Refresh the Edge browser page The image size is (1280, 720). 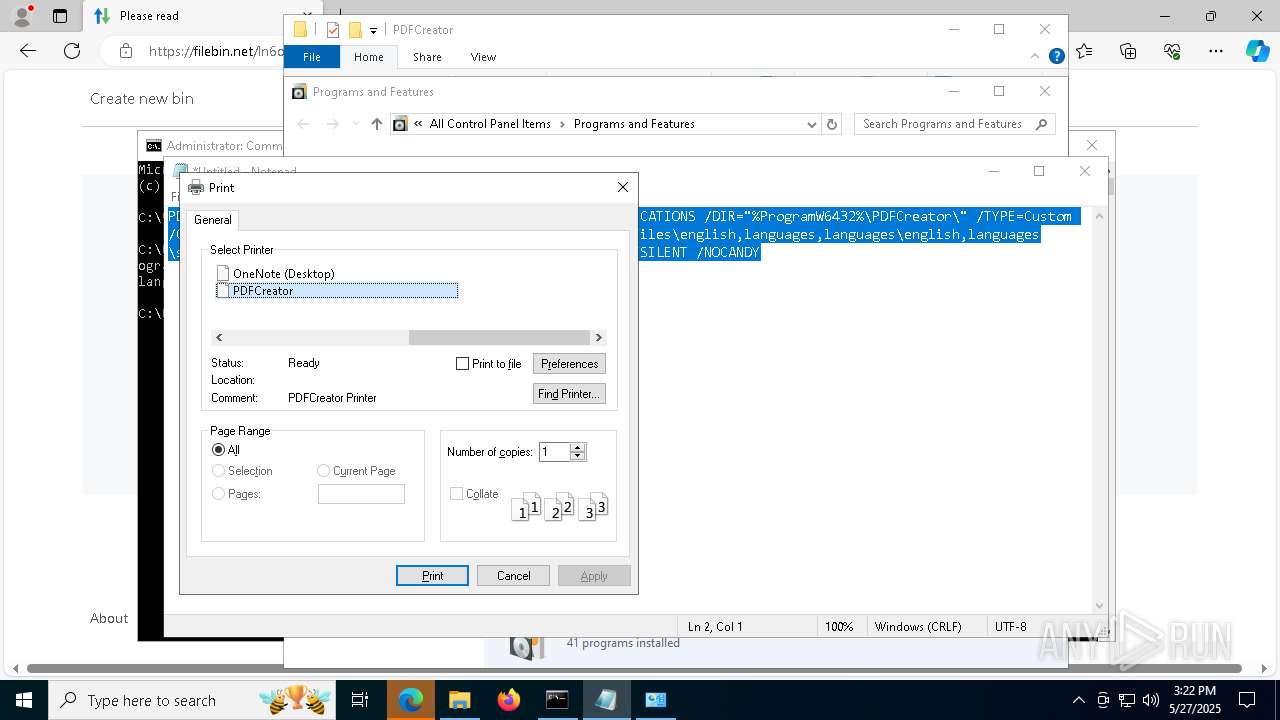[72, 51]
